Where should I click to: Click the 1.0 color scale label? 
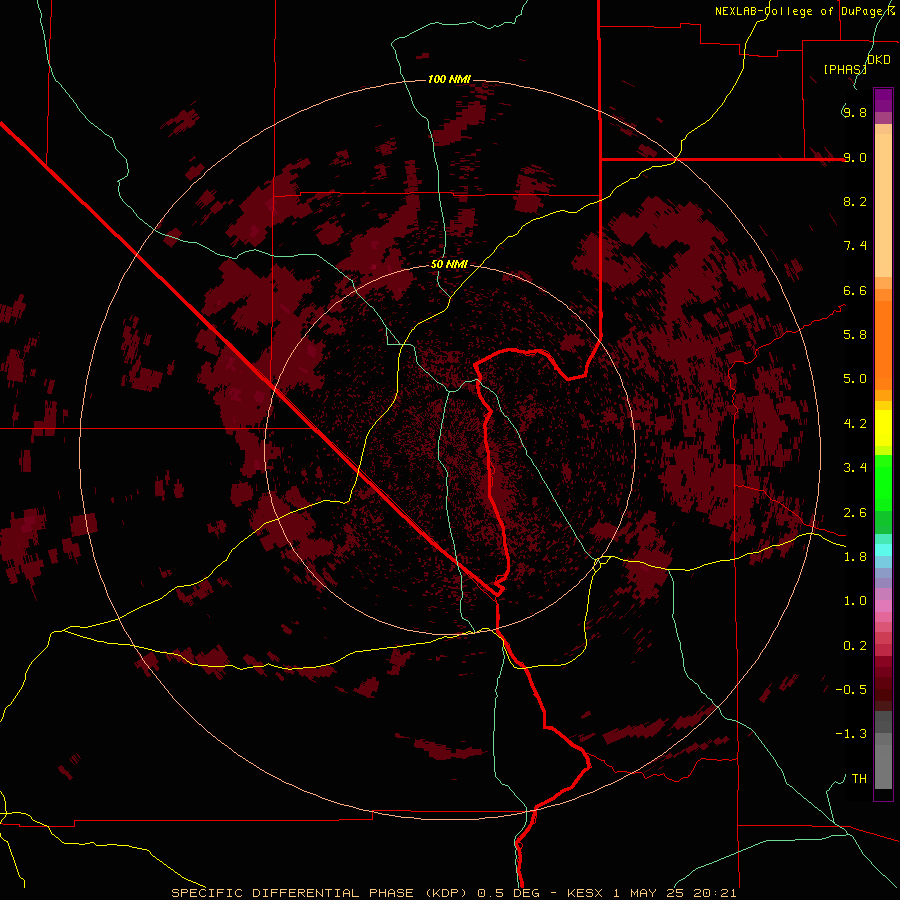[855, 601]
